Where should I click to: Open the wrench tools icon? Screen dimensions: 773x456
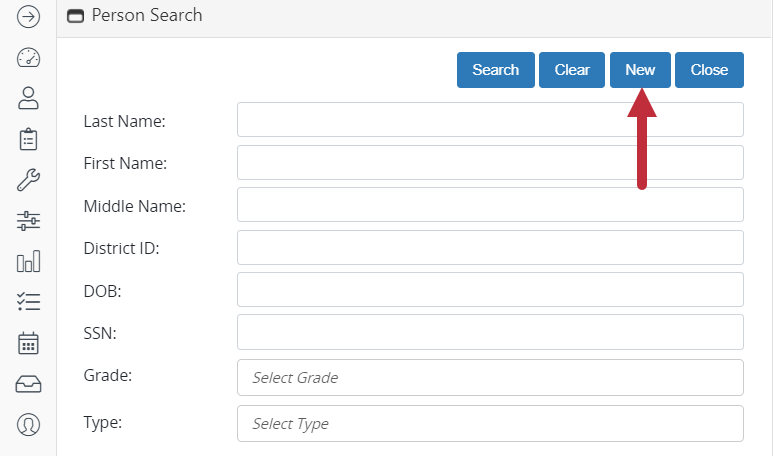click(x=28, y=179)
